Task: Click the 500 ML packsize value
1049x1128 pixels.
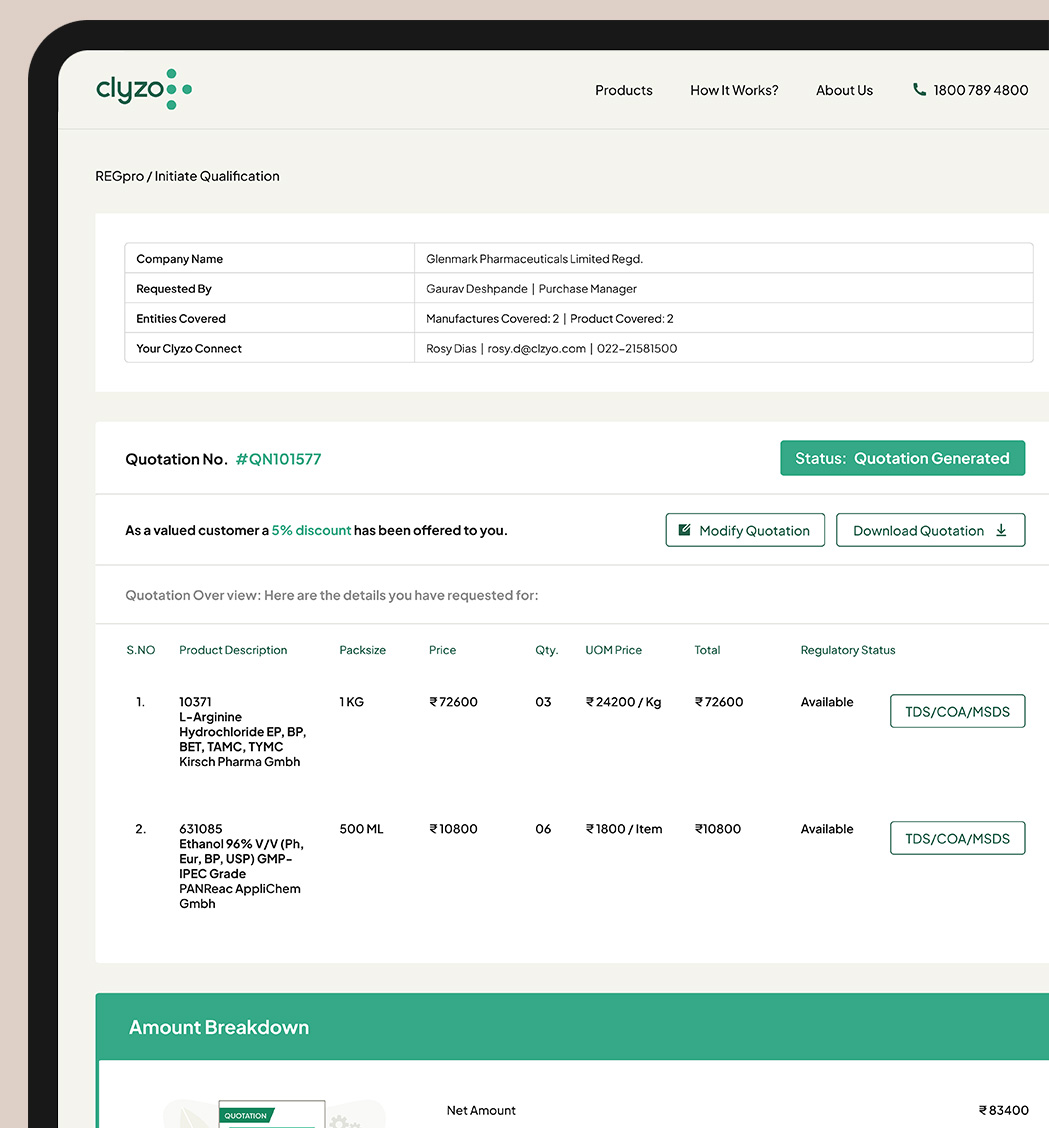Action: pos(361,829)
